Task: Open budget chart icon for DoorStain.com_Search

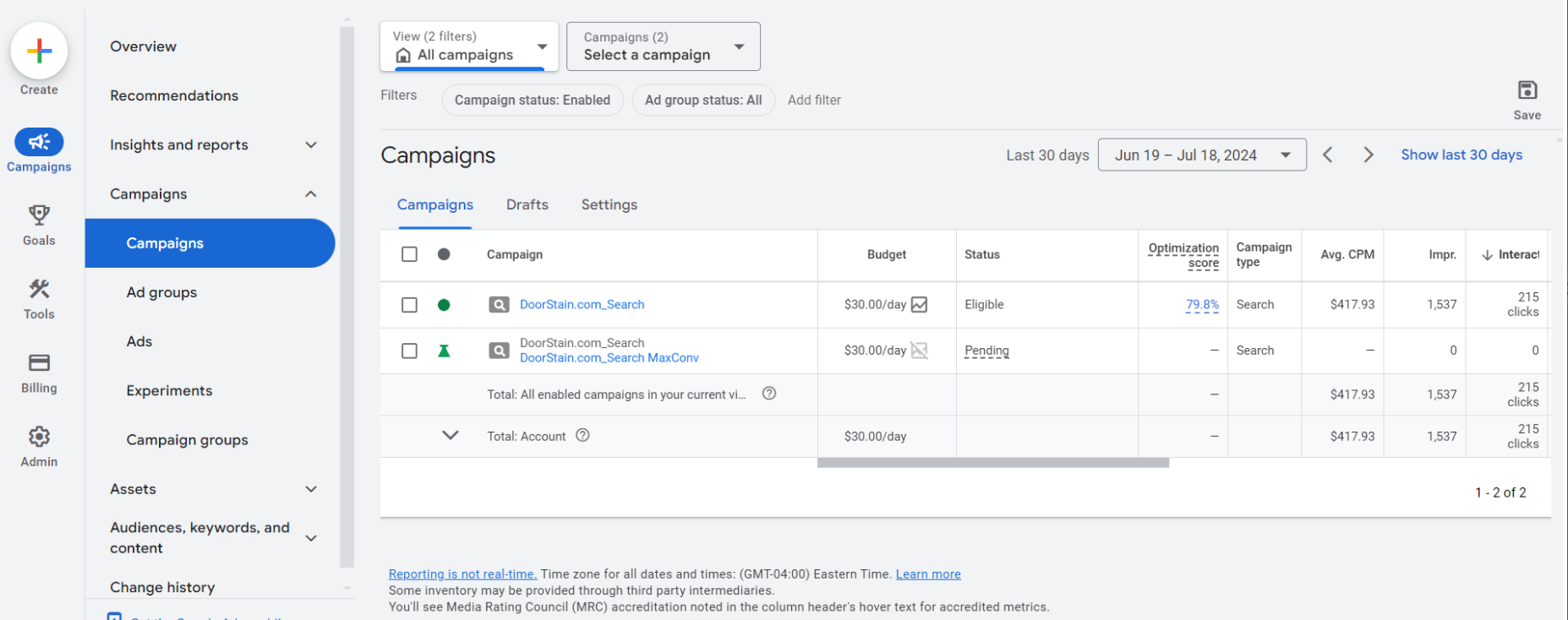Action: [x=920, y=305]
